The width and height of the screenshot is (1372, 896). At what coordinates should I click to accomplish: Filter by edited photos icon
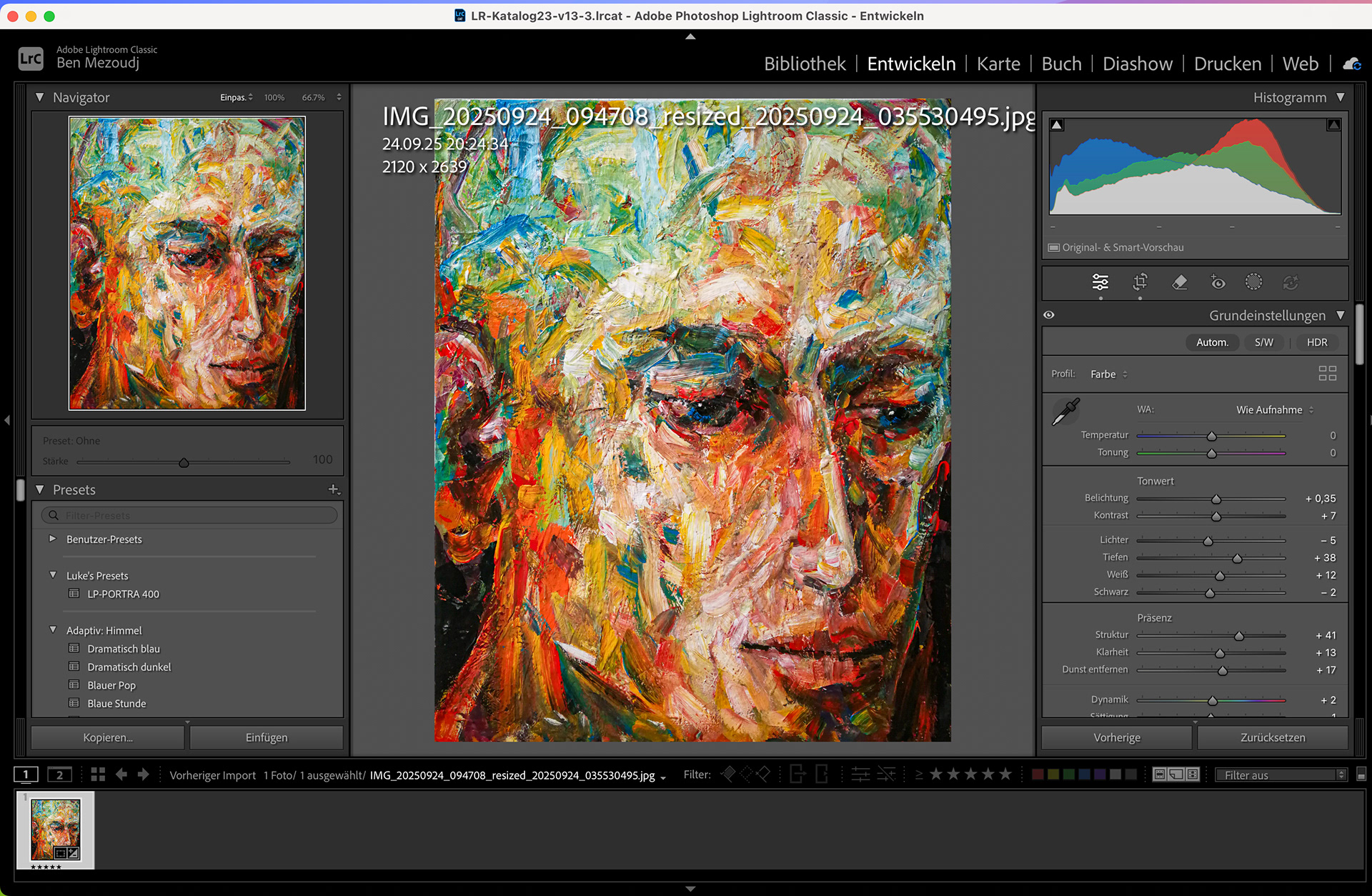[860, 774]
